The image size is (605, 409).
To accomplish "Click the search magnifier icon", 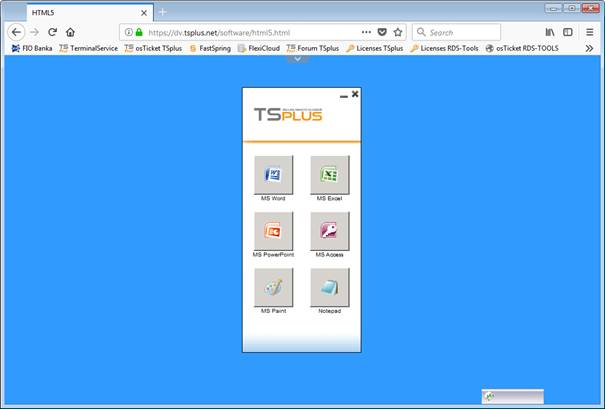I will [x=421, y=32].
